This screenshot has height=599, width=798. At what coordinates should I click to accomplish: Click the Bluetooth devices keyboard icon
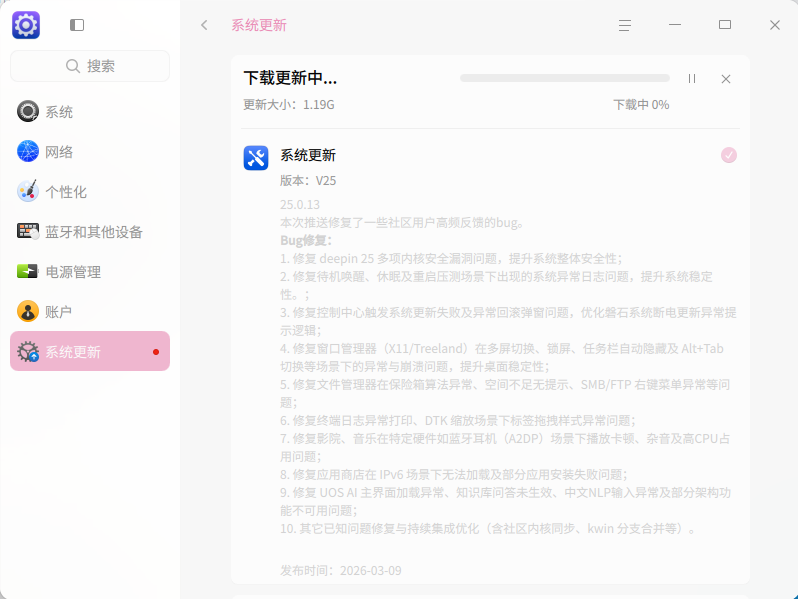27,232
